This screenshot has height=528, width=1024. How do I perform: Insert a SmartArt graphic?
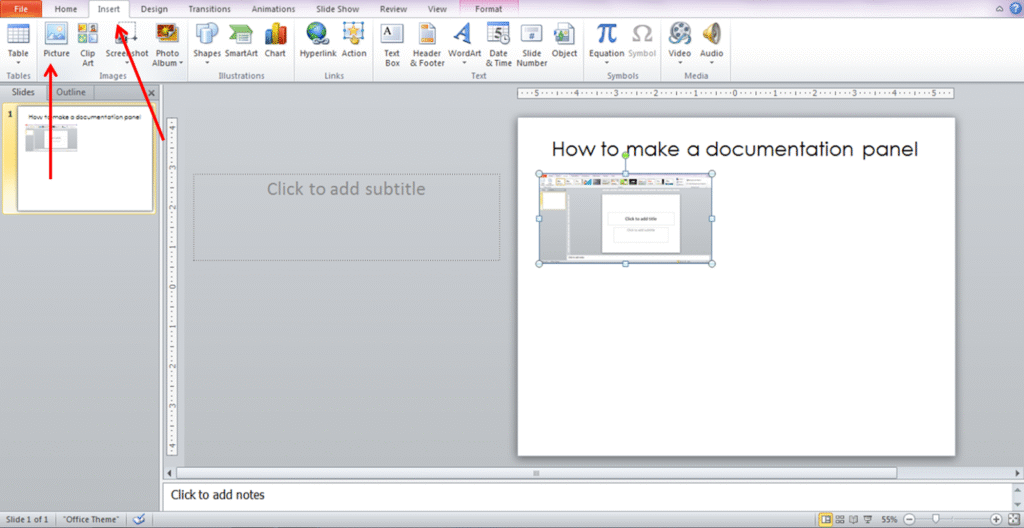(x=240, y=40)
